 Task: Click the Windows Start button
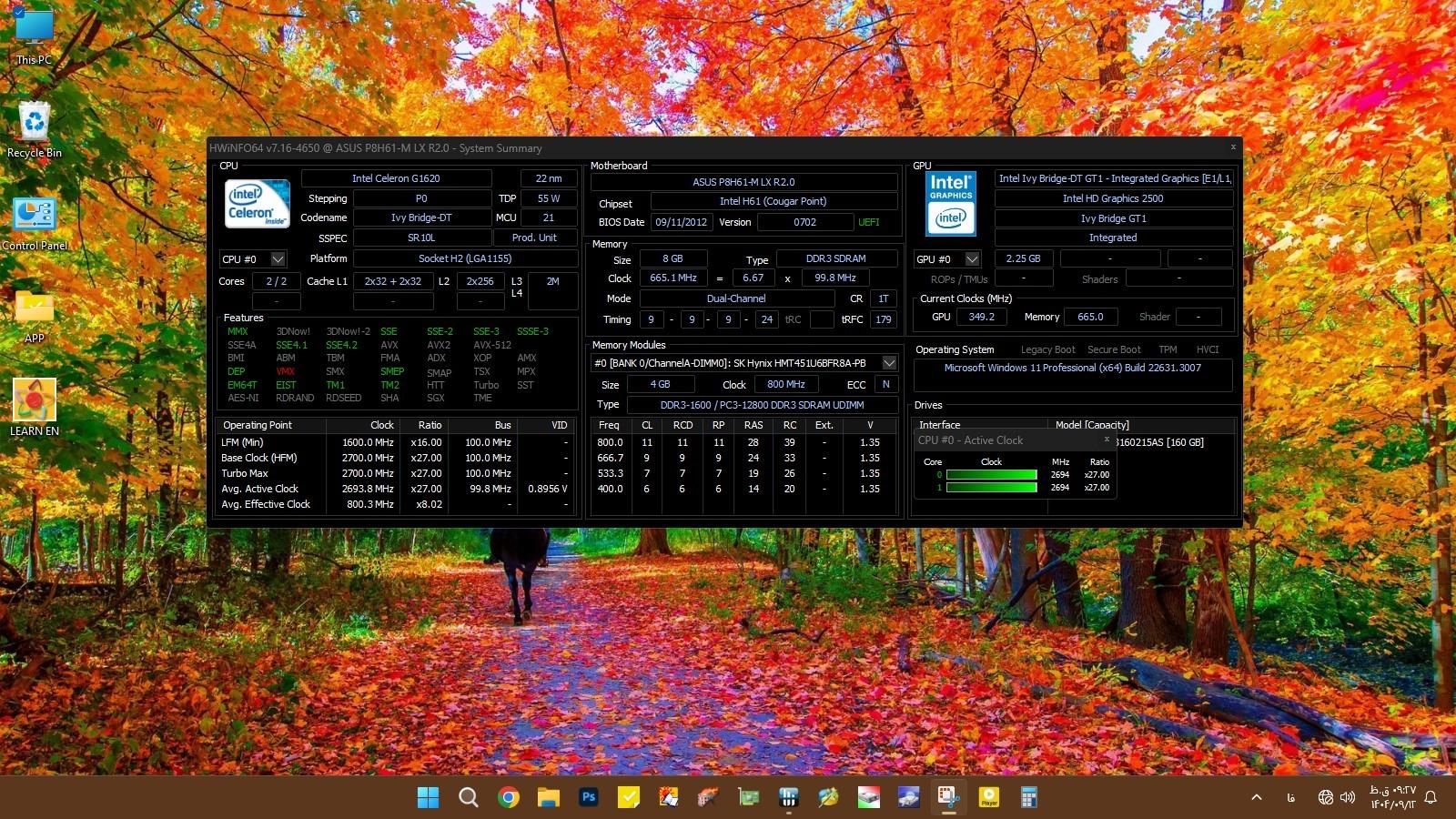click(x=428, y=797)
